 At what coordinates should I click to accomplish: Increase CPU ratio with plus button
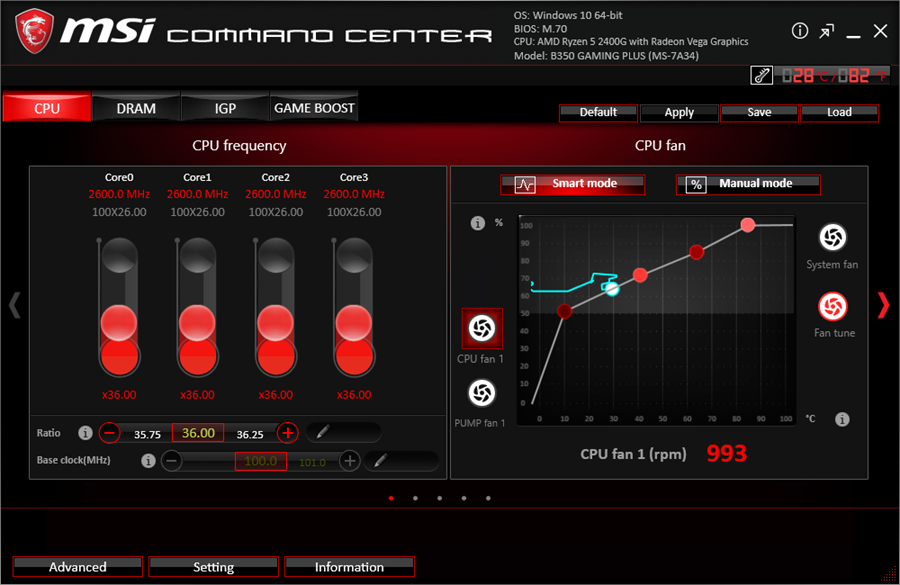pyautogui.click(x=287, y=433)
